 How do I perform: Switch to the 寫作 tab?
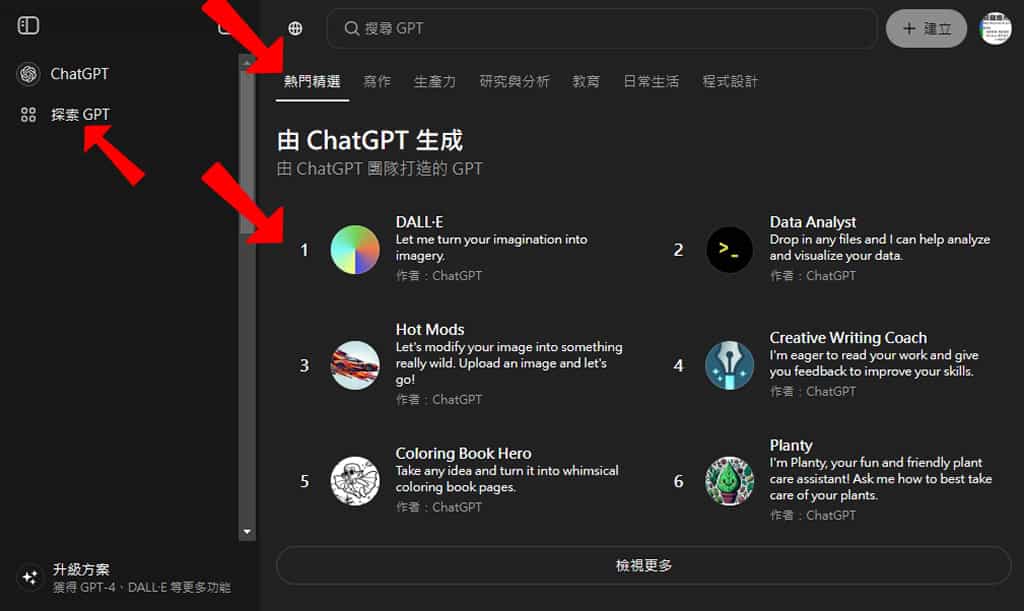coord(377,82)
